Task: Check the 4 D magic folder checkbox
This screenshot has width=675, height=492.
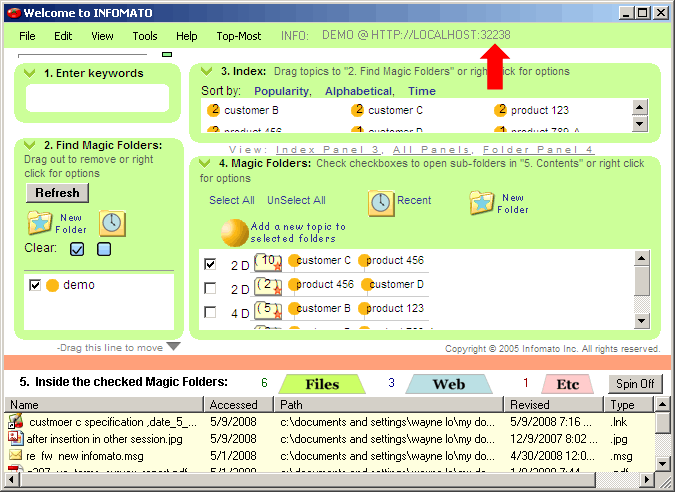Action: (210, 312)
